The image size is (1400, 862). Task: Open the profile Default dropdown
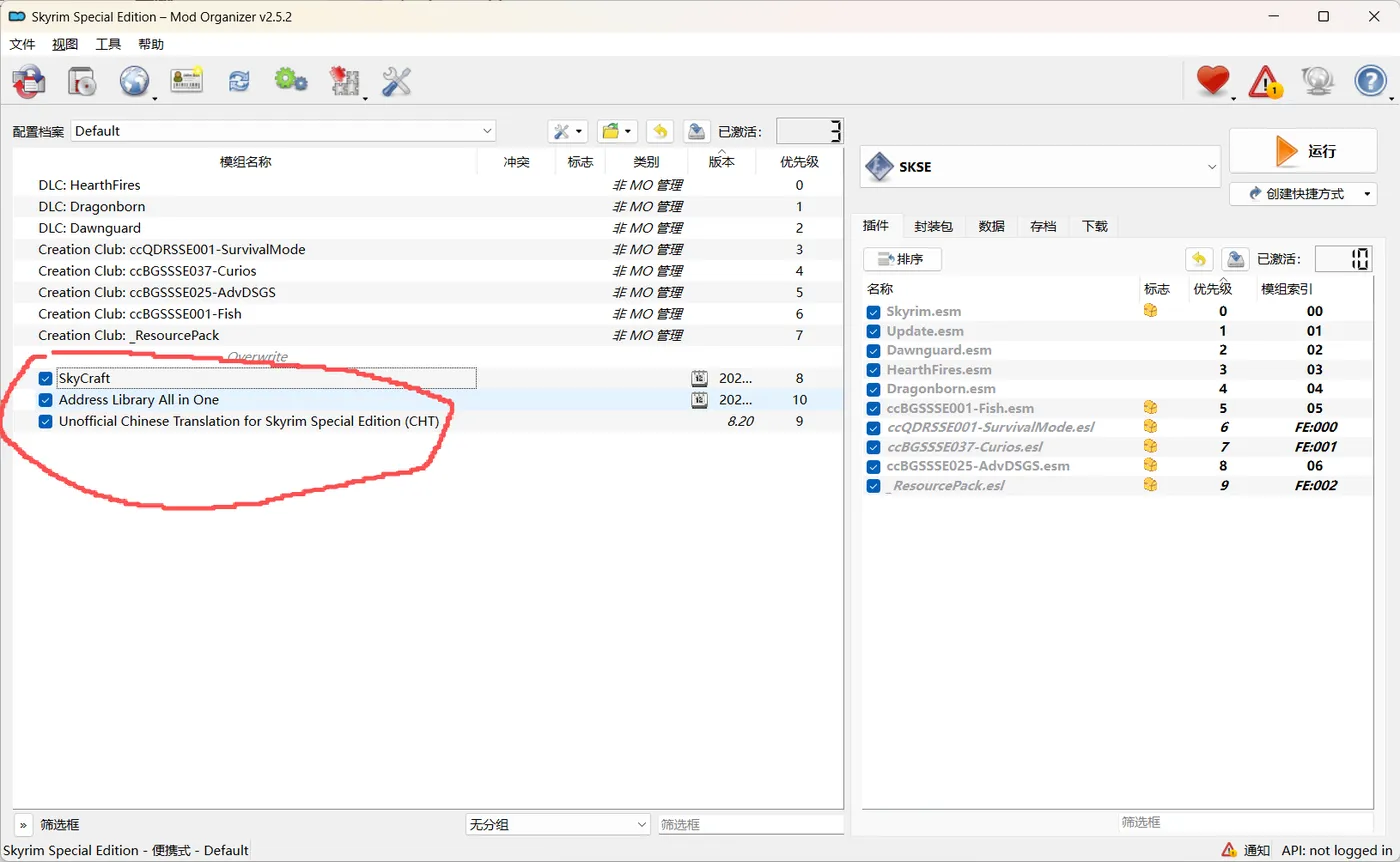point(283,131)
